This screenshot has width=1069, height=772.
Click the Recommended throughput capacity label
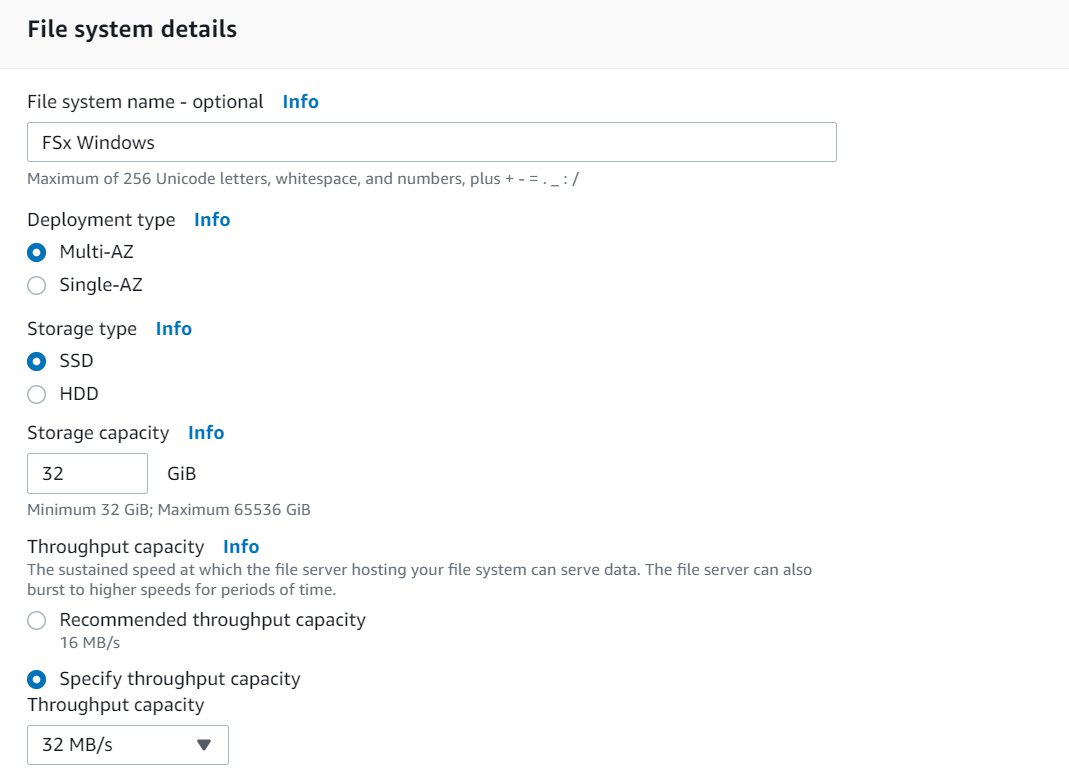(x=213, y=620)
